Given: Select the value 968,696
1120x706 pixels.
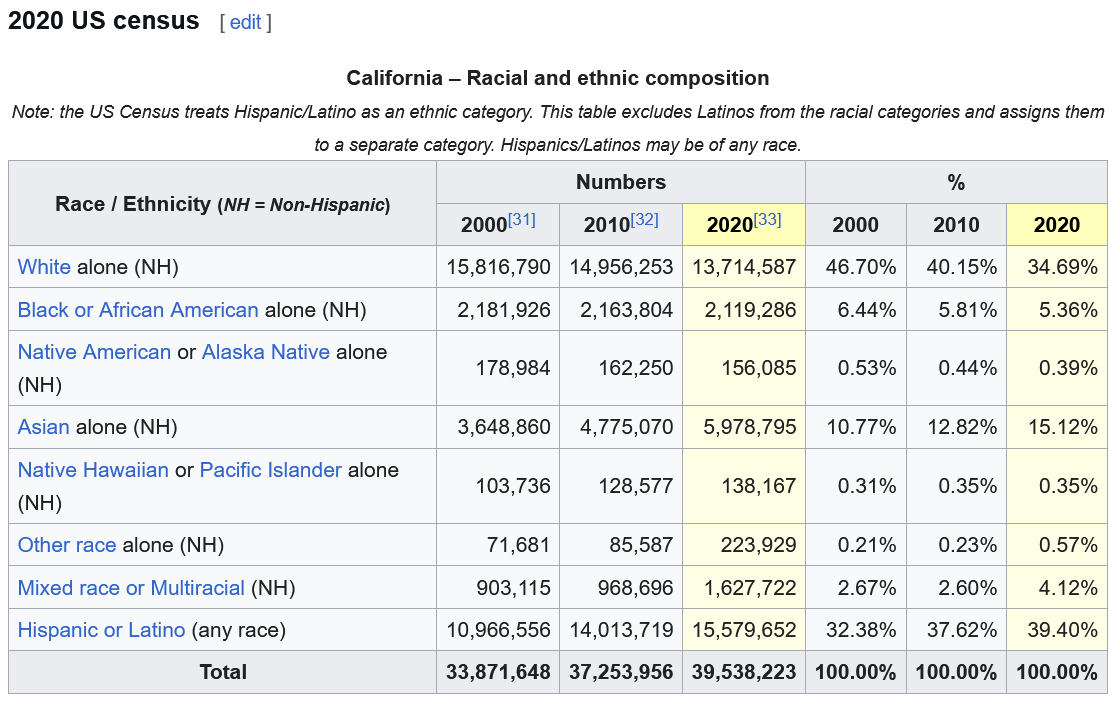Looking at the screenshot, I should pyautogui.click(x=636, y=588).
